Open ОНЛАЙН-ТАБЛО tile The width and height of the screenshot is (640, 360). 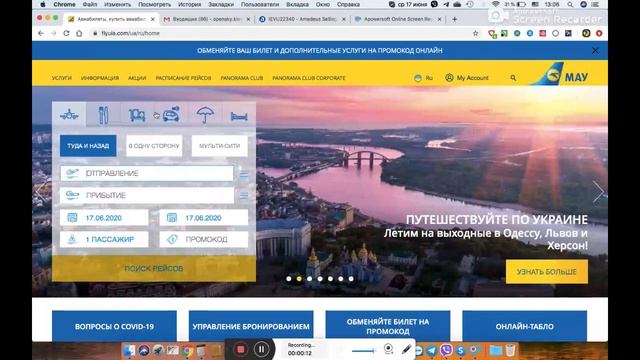[524, 326]
